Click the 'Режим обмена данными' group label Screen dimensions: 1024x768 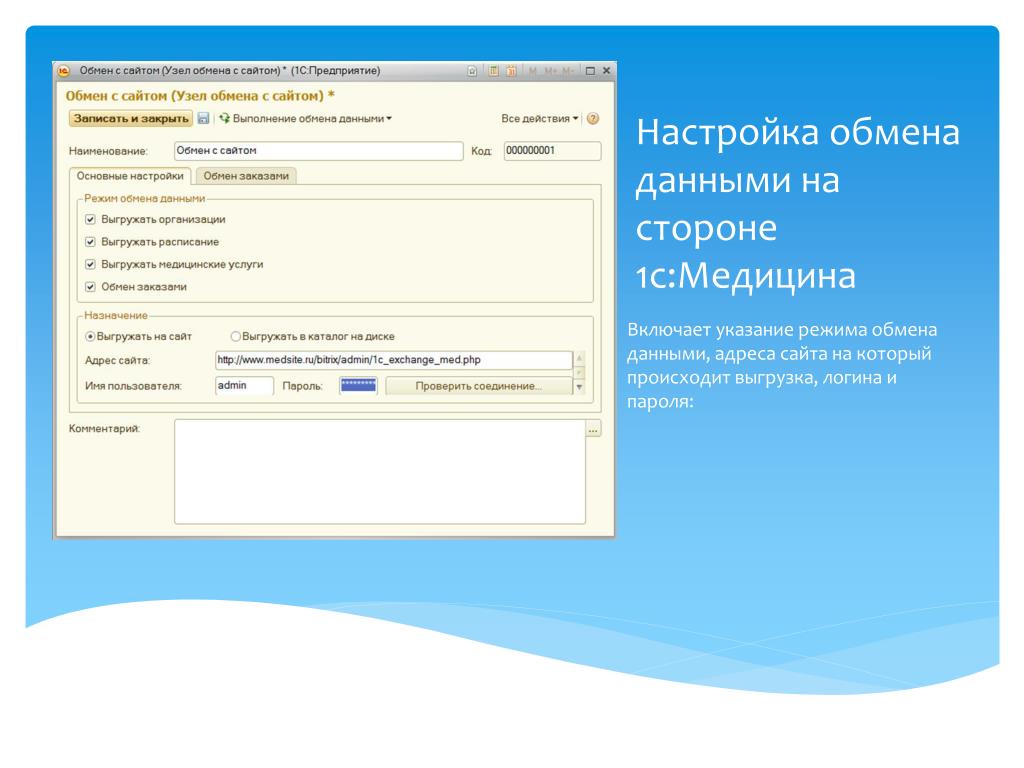coord(144,199)
